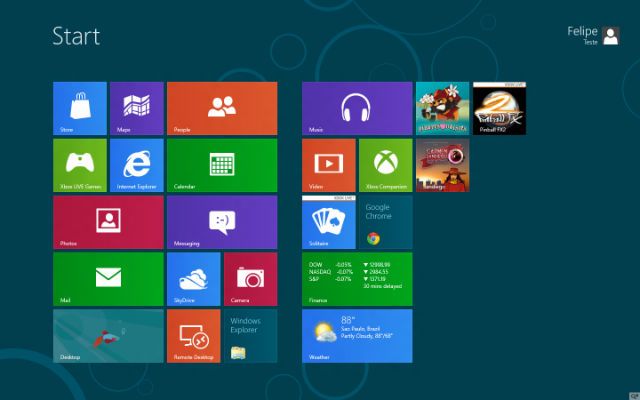This screenshot has height=400, width=640.
Task: Open the Carmen Sandiego game tile
Action: (x=442, y=165)
